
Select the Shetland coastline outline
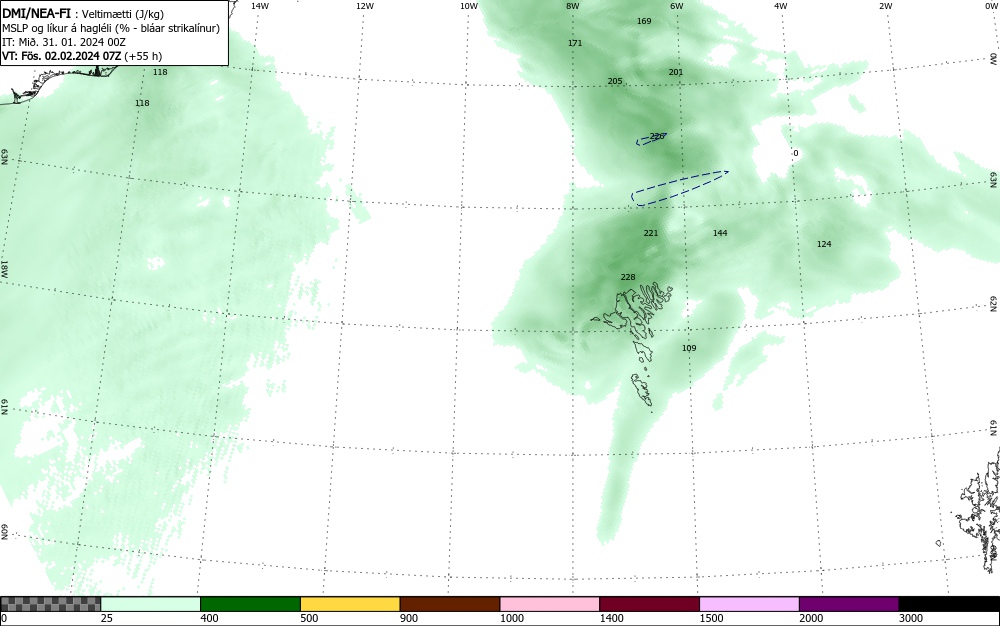[x=980, y=510]
